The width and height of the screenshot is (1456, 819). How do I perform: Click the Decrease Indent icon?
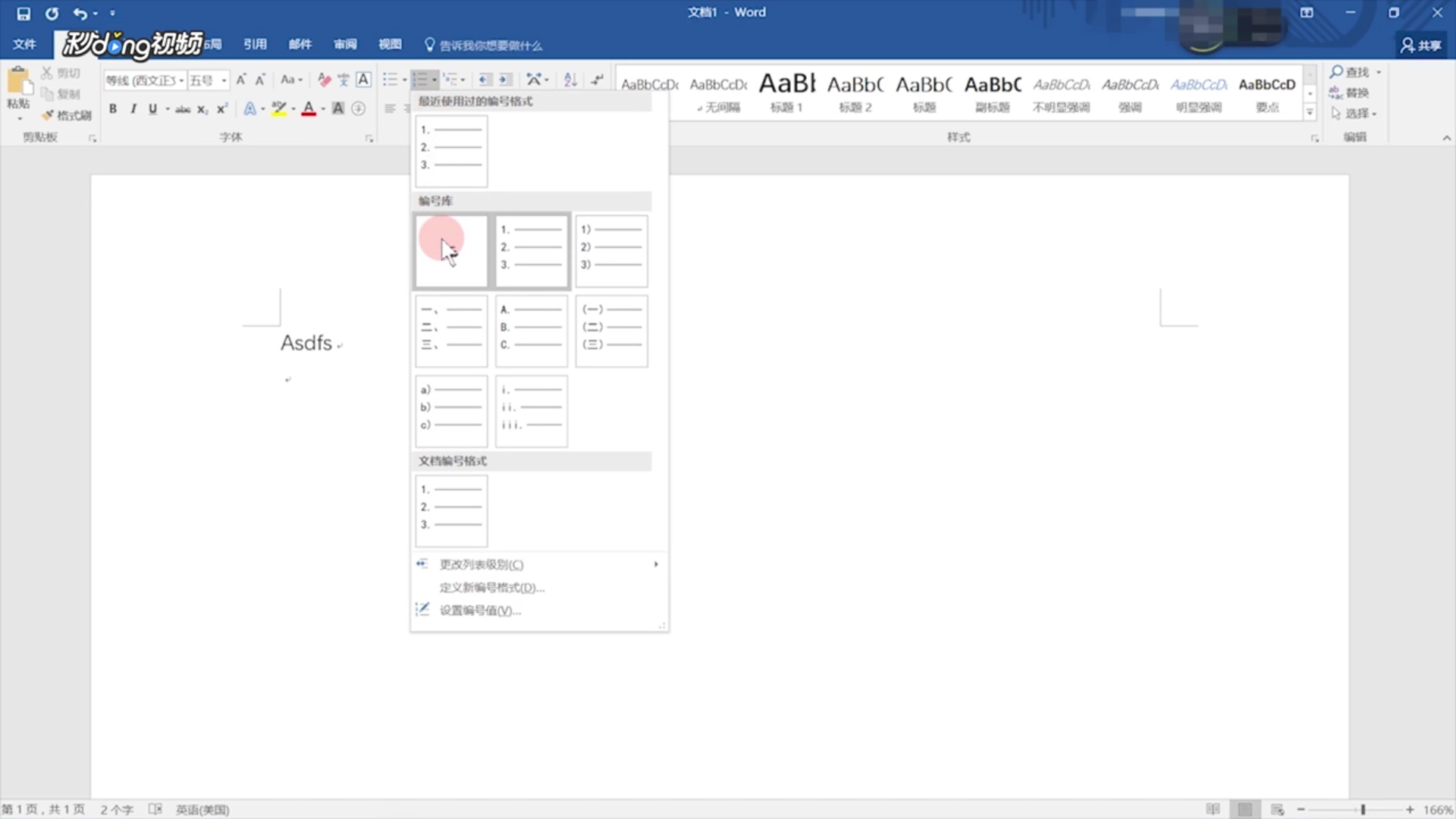485,80
